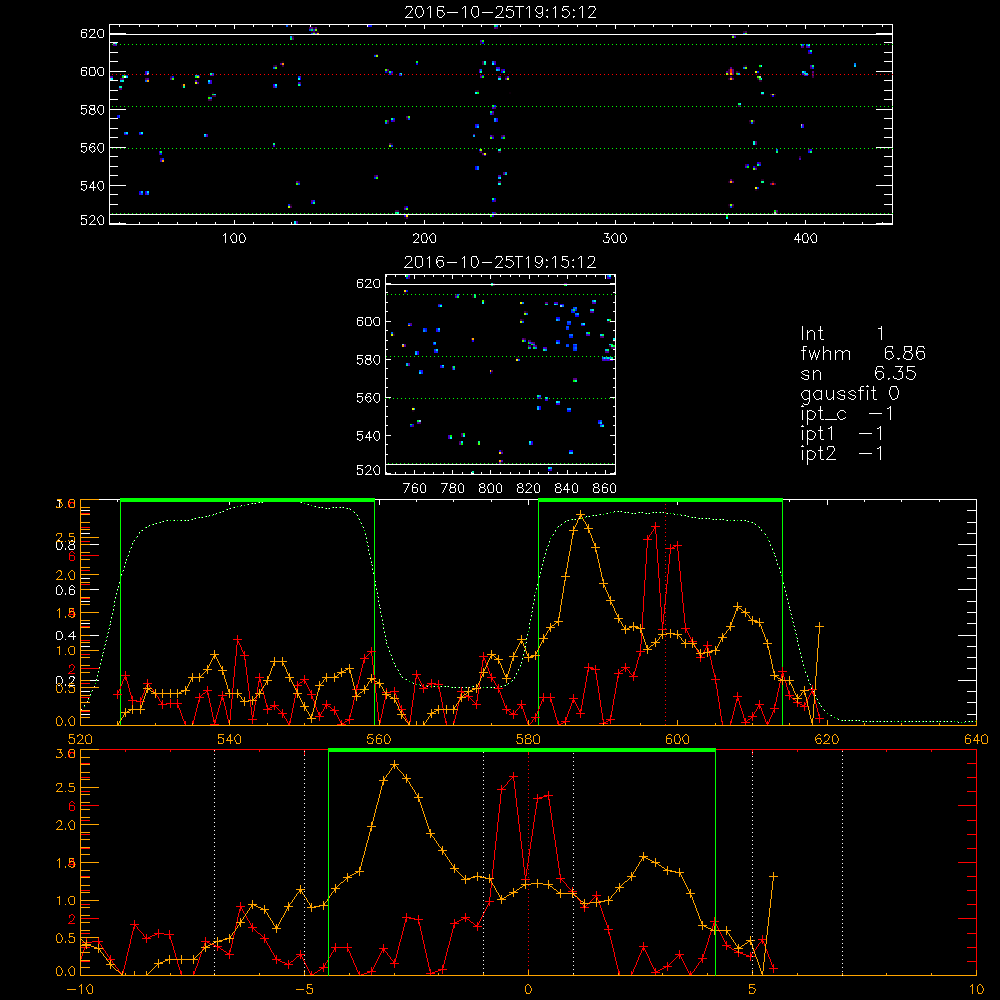Select the 'ipt_c -1' line
Viewport: 1000px width, 1000px height.
coord(847,414)
